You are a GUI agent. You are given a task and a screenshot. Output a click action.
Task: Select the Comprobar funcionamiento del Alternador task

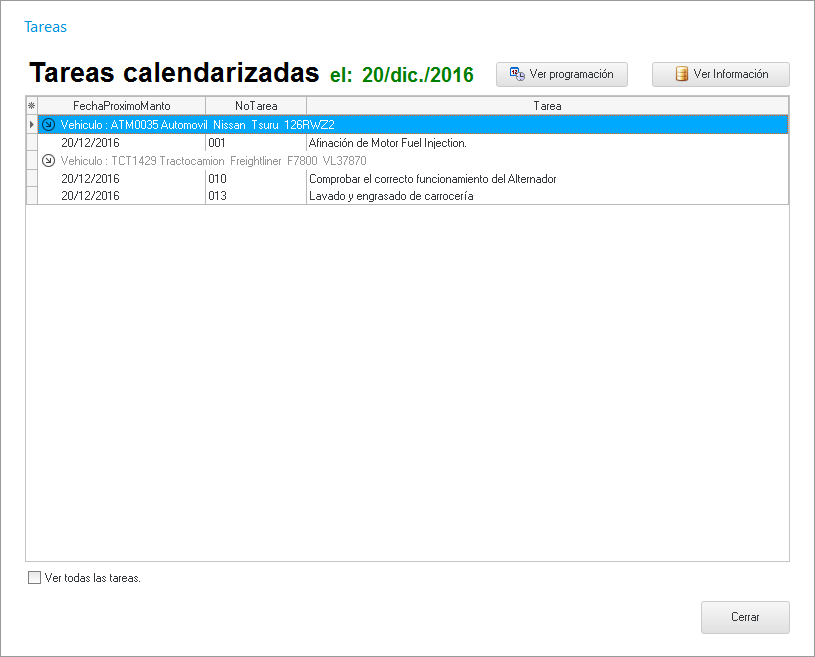[432, 179]
